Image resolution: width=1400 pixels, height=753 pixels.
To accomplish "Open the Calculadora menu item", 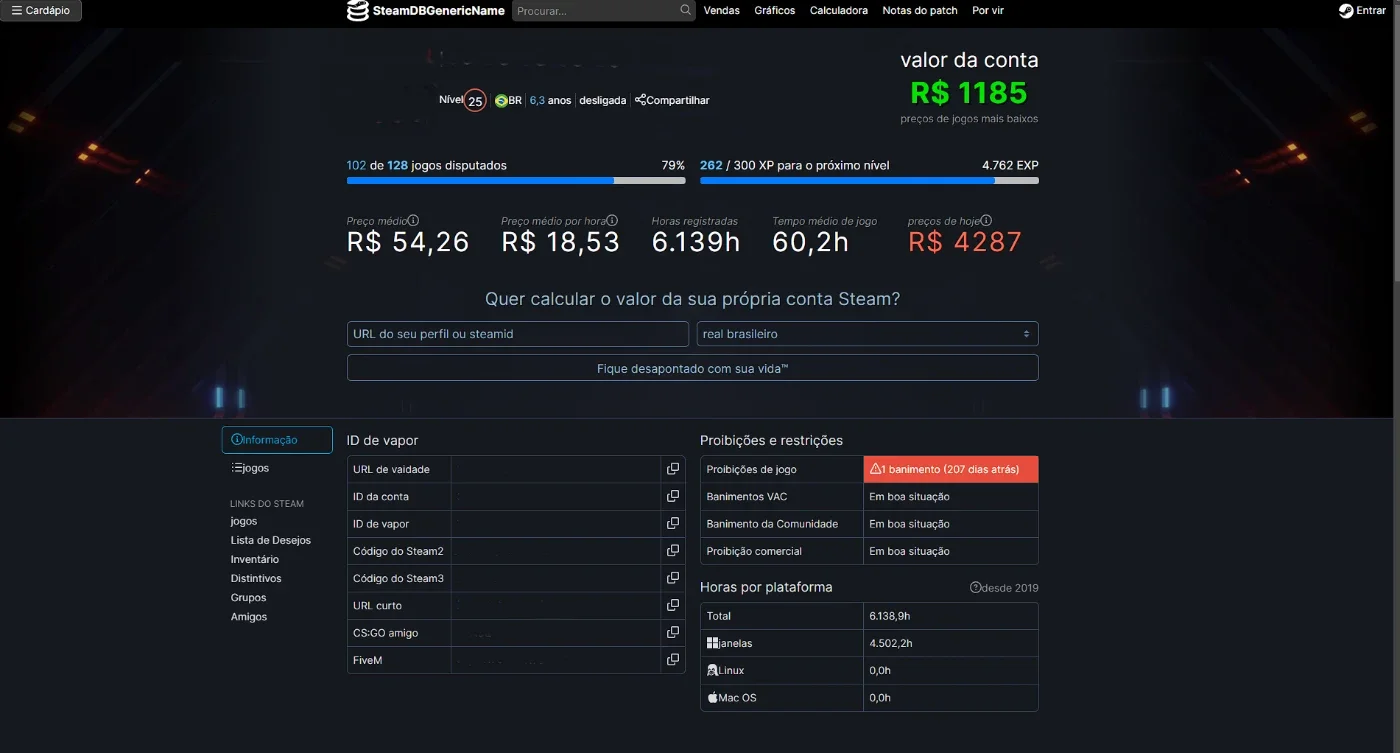I will click(x=839, y=11).
